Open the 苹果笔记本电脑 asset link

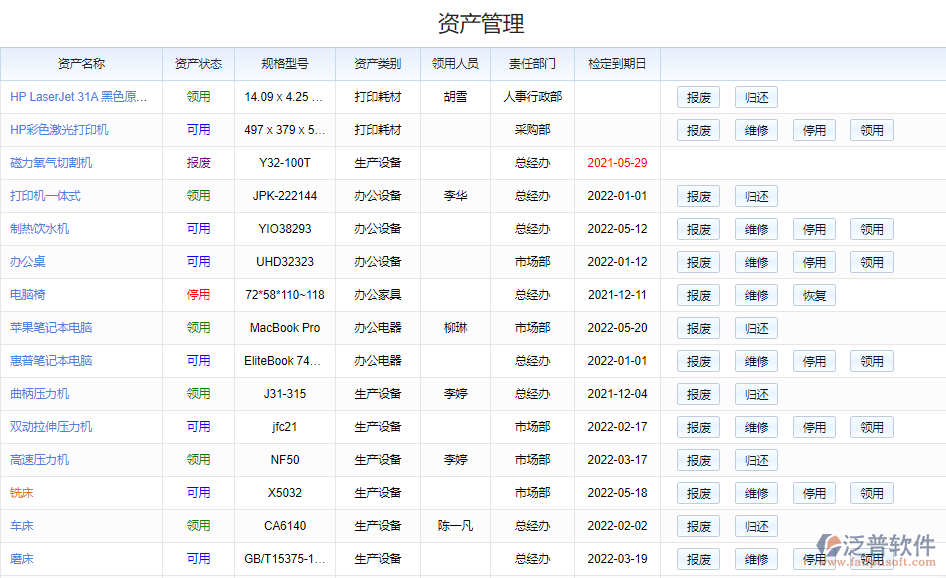(55, 328)
